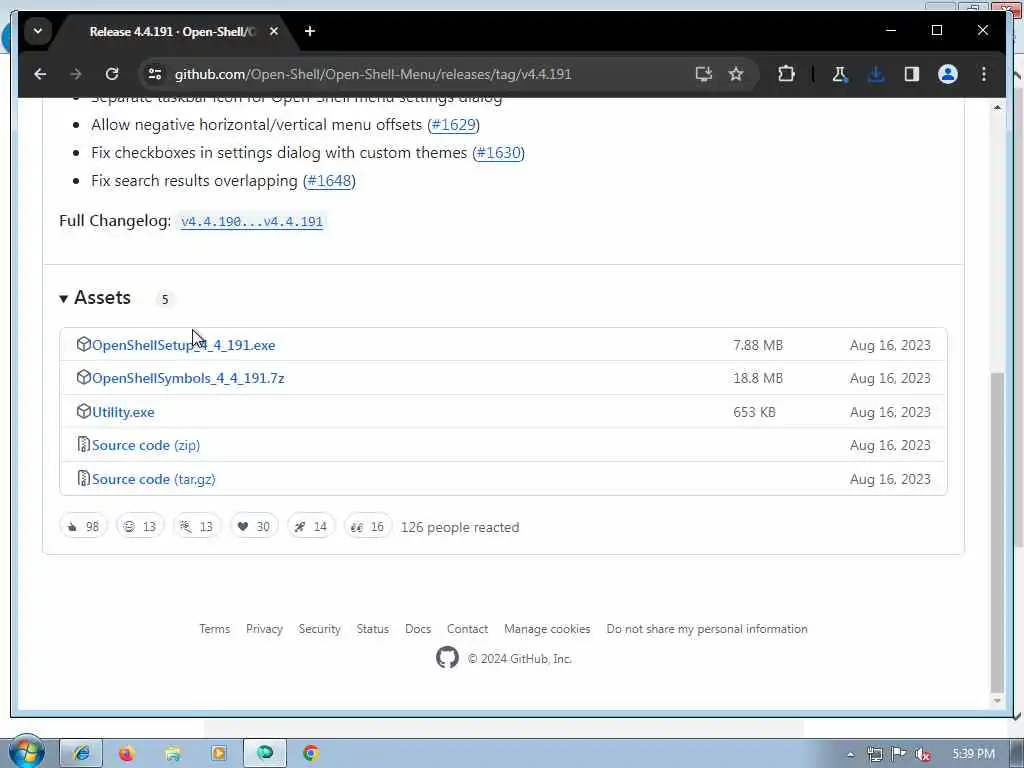The height and width of the screenshot is (768, 1024).
Task: Open the Privacy footer link
Action: point(264,629)
